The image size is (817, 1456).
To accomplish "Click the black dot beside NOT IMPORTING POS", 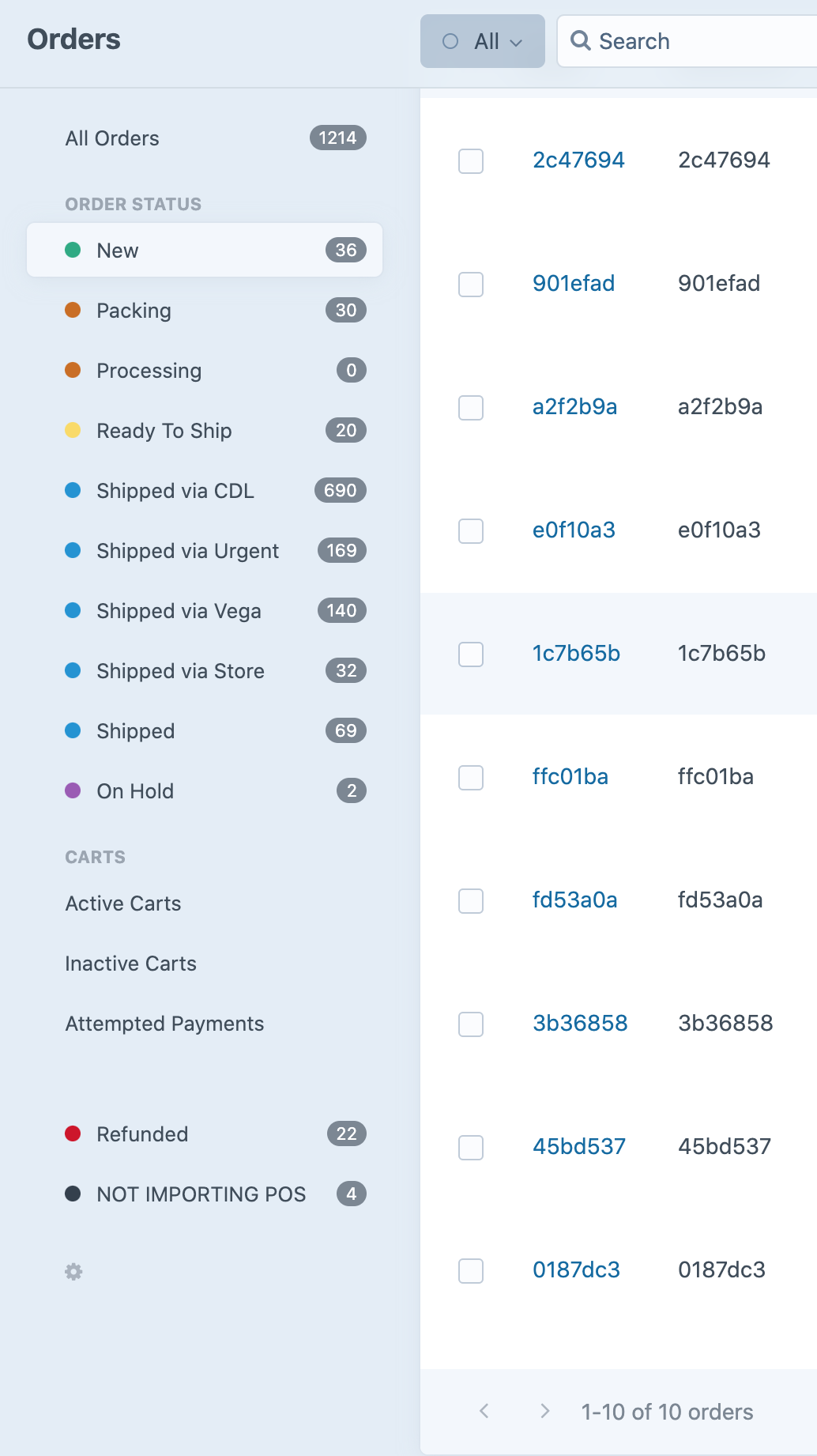I will [73, 1194].
